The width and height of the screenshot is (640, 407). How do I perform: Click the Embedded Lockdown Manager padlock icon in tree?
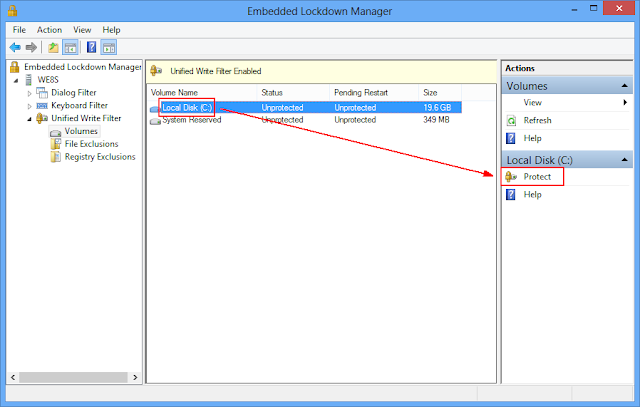(15, 67)
